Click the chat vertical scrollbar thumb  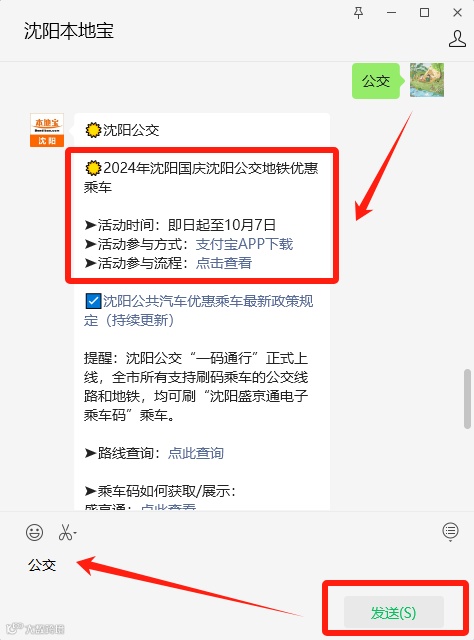pyautogui.click(x=467, y=399)
